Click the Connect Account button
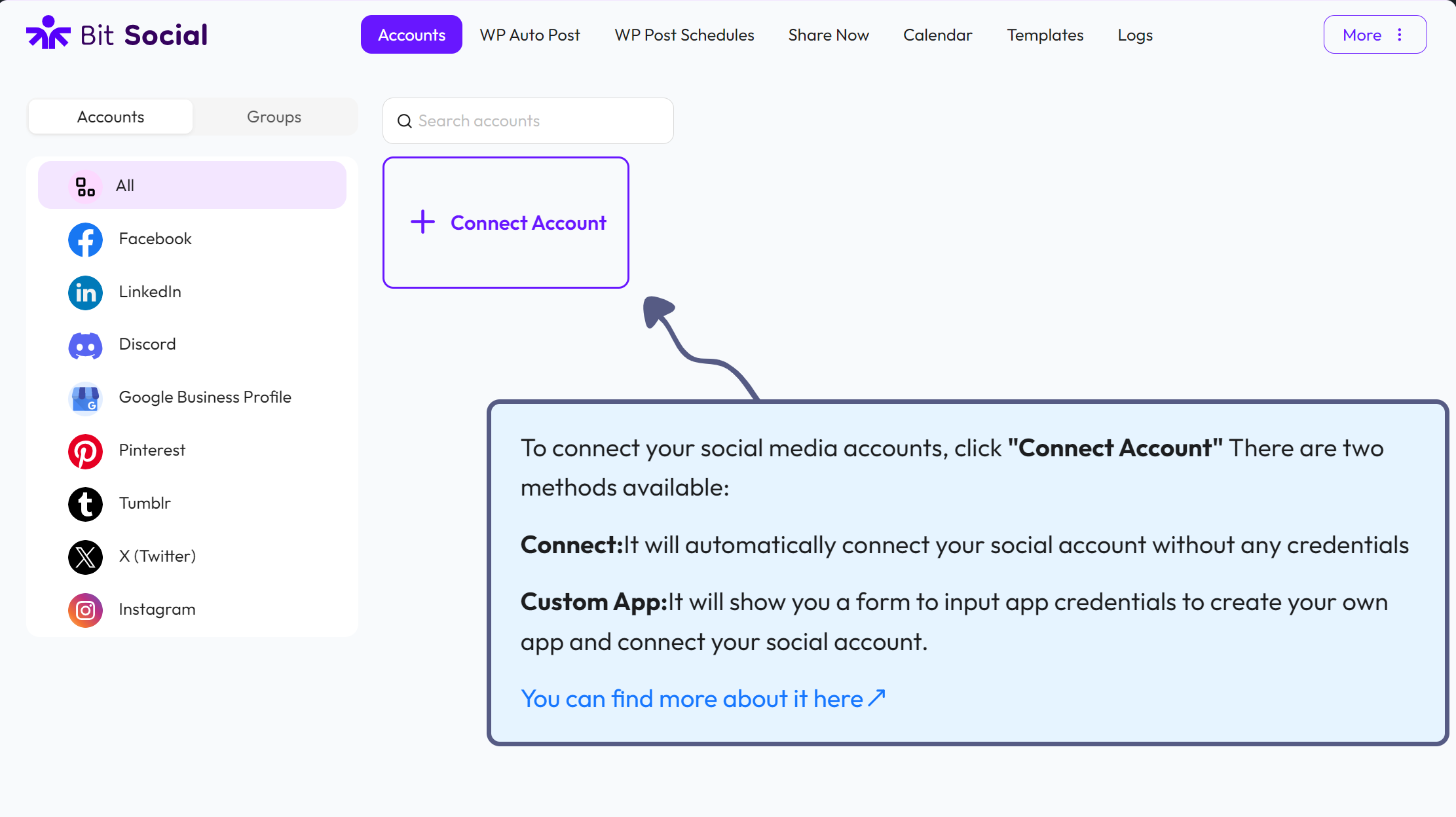 pos(506,223)
